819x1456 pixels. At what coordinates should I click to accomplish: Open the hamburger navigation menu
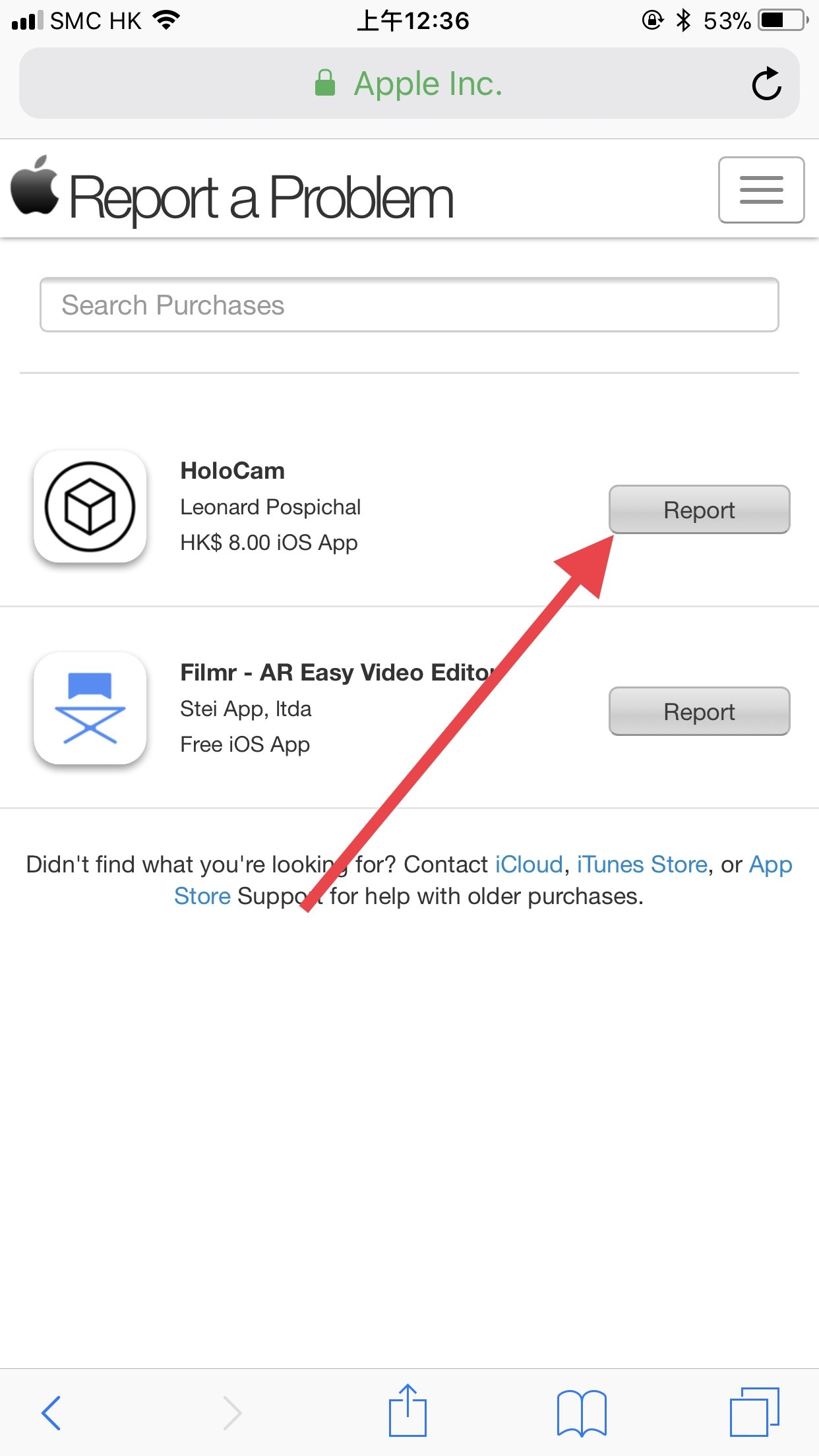coord(761,190)
